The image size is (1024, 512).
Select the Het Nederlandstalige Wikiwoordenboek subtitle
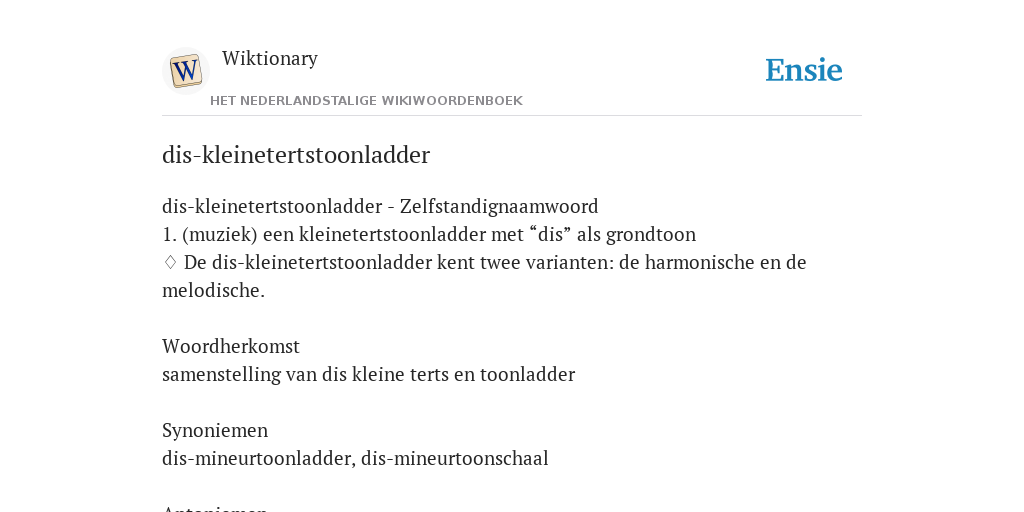pos(366,101)
